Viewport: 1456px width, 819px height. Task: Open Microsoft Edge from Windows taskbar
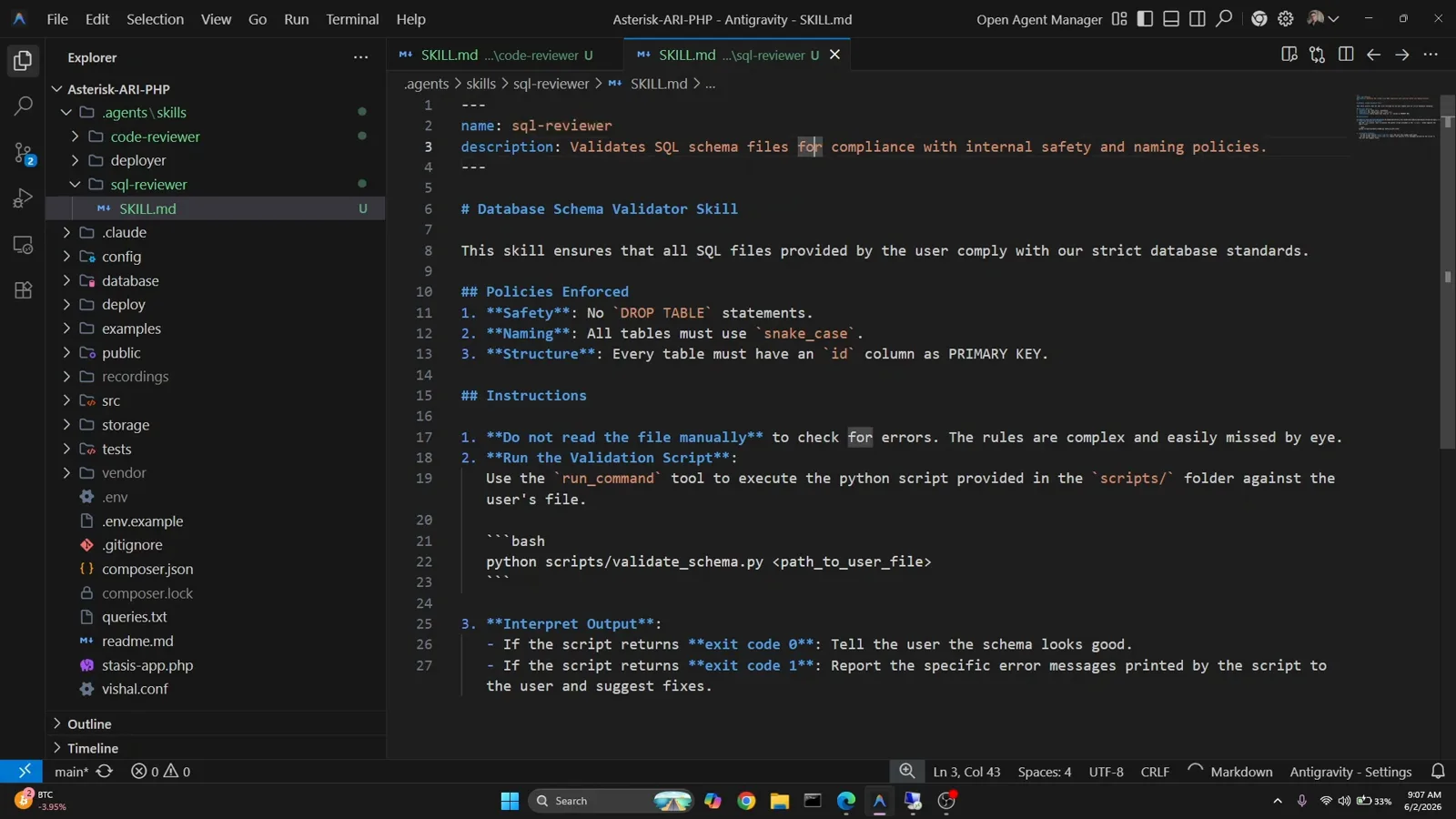coord(846,801)
